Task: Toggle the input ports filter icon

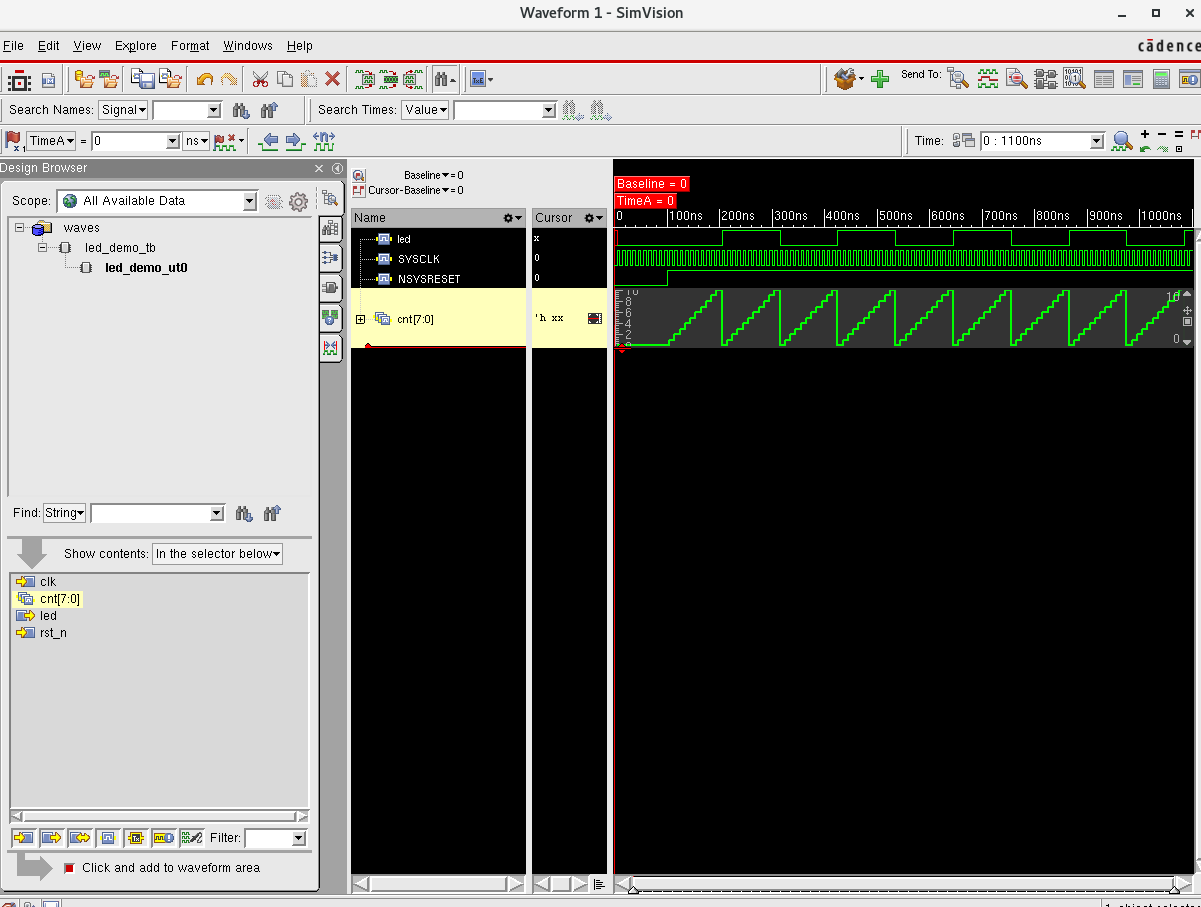Action: click(23, 838)
